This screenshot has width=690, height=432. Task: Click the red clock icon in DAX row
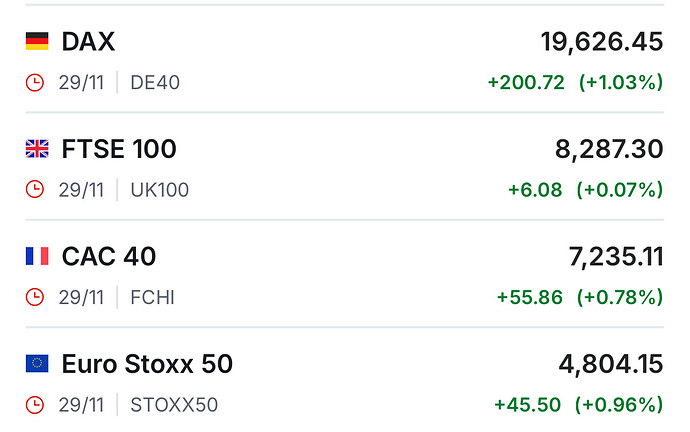point(35,82)
